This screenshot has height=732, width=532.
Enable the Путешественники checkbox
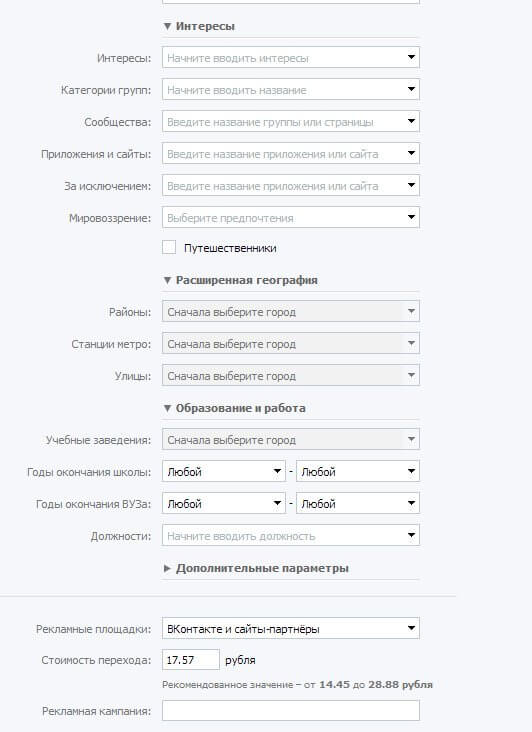(169, 247)
